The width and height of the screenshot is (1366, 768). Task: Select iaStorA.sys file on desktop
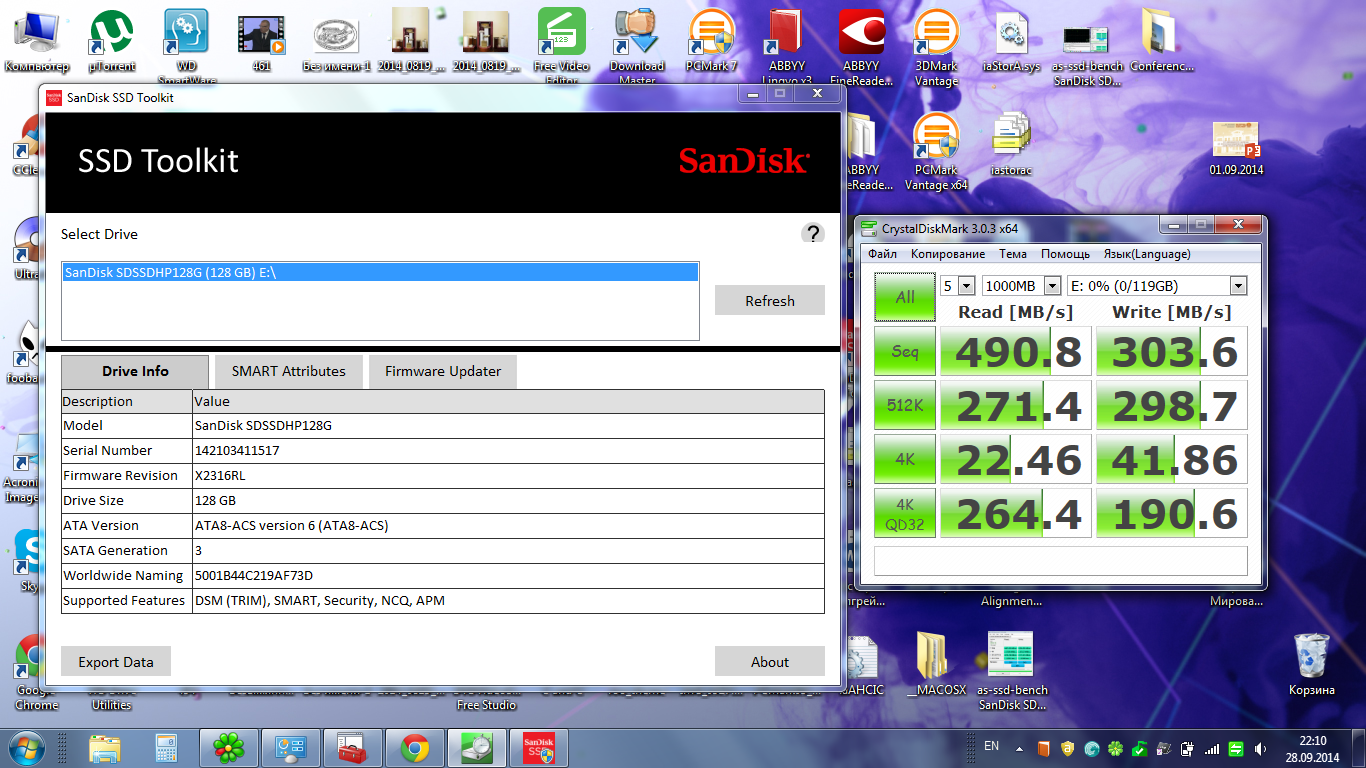[1012, 41]
